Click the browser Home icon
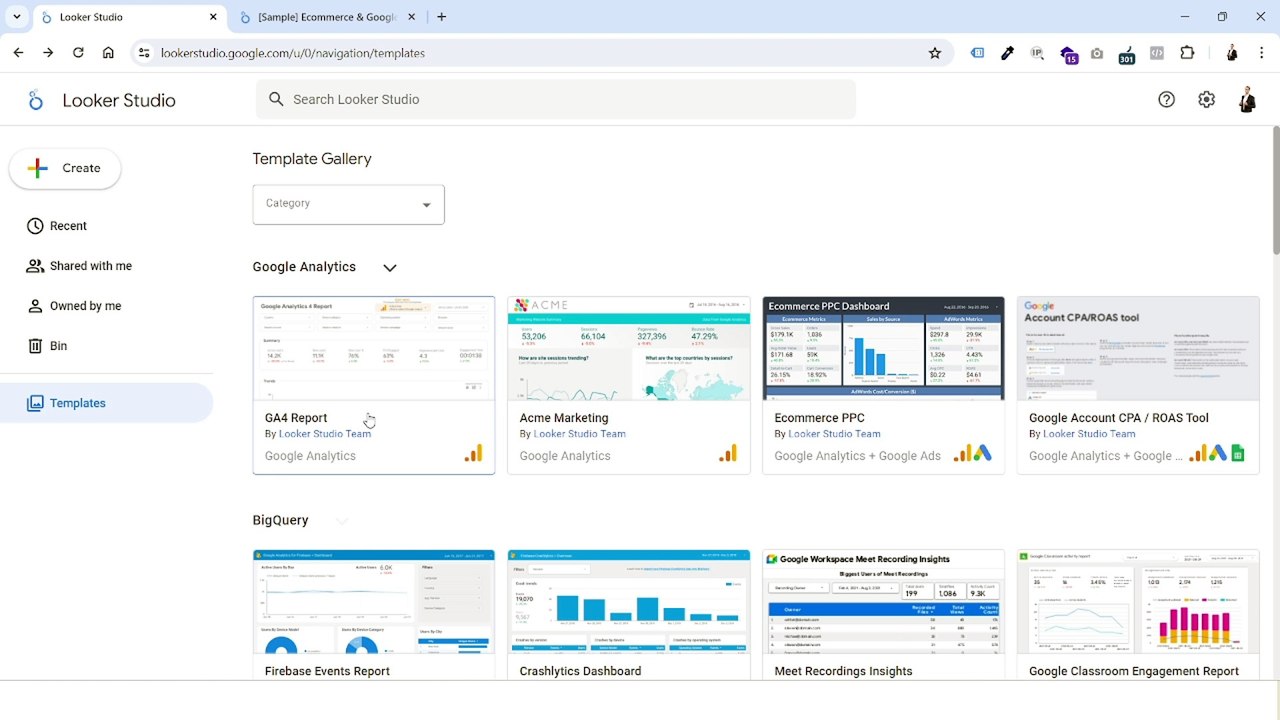 [108, 53]
